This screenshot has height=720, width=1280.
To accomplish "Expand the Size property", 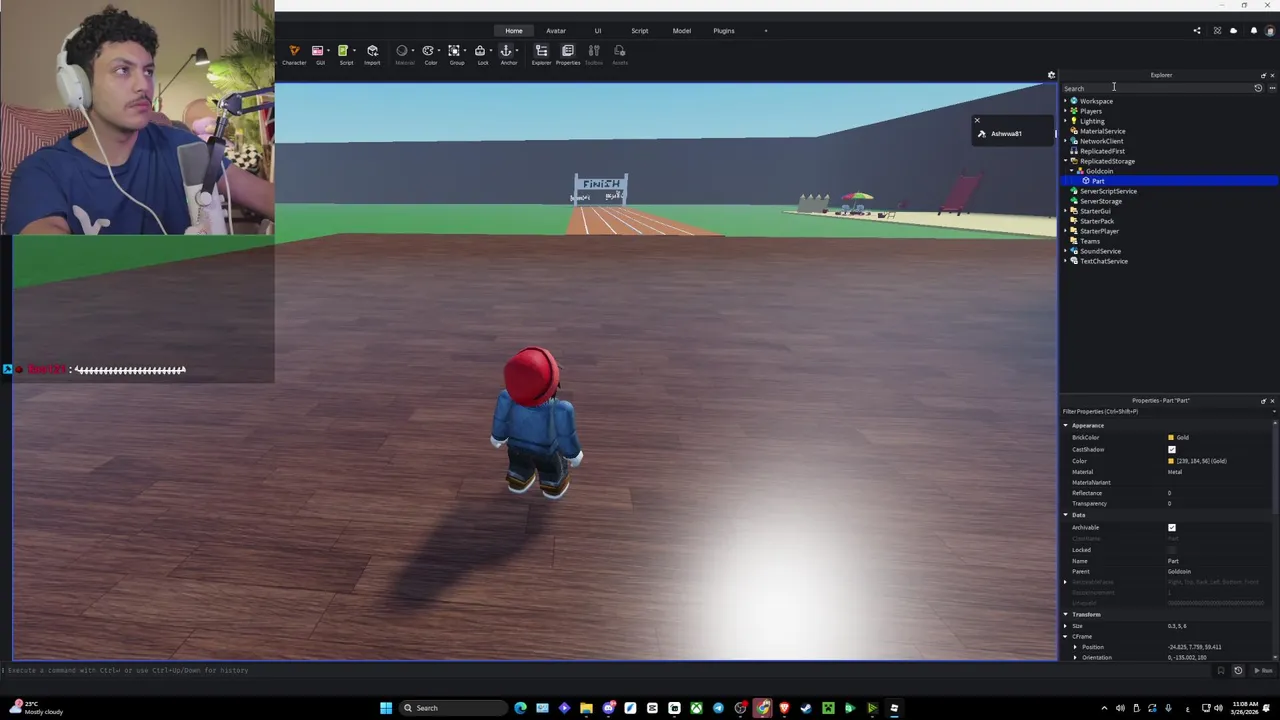I will click(x=1066, y=626).
